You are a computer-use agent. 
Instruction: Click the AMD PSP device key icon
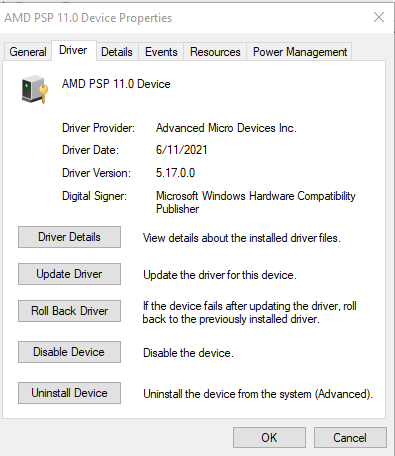point(35,89)
